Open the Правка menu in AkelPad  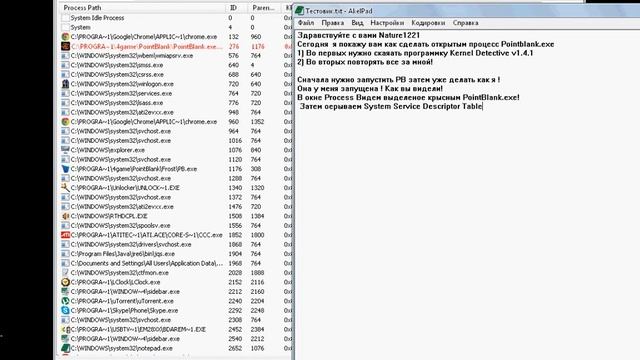[x=332, y=23]
